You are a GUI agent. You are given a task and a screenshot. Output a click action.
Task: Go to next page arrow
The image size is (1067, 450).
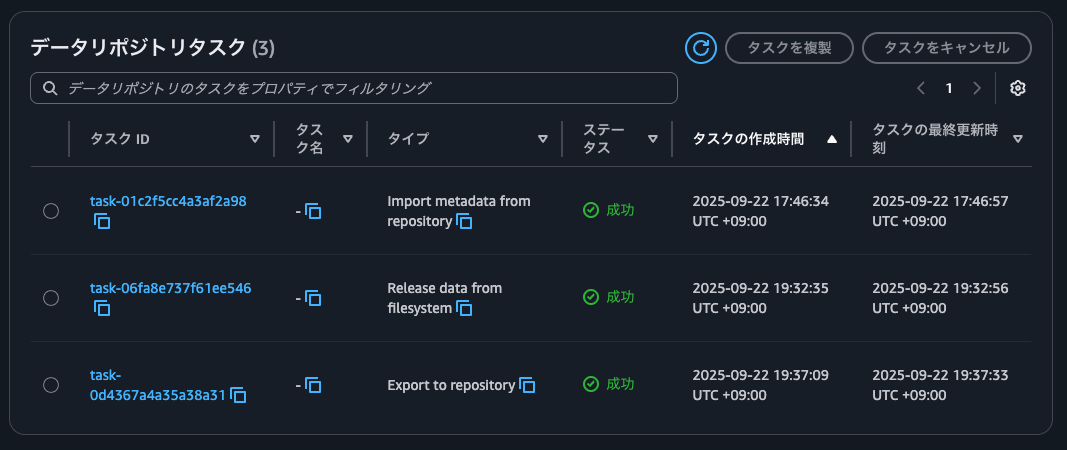coord(977,88)
